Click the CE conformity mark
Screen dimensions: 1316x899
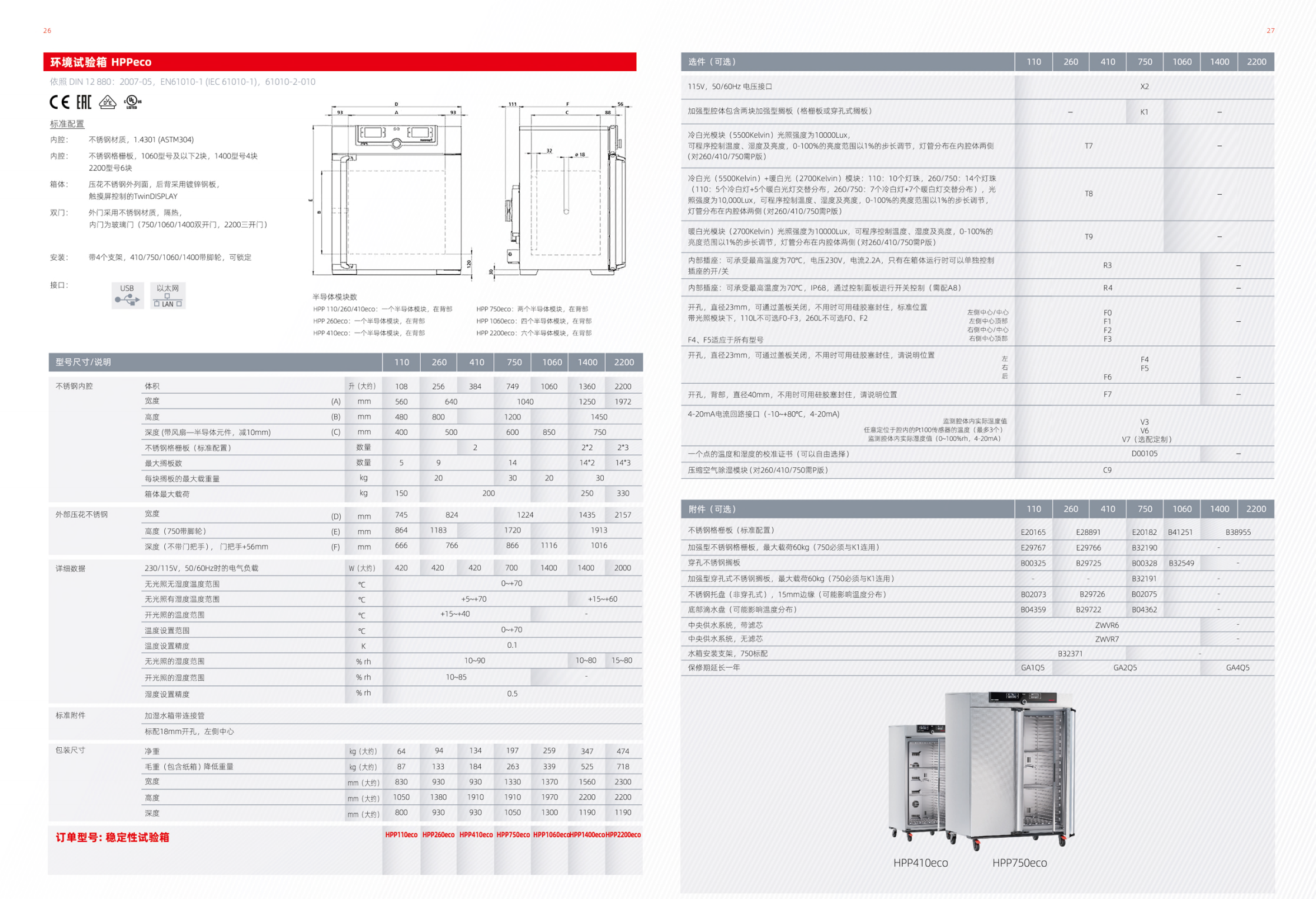[x=59, y=102]
